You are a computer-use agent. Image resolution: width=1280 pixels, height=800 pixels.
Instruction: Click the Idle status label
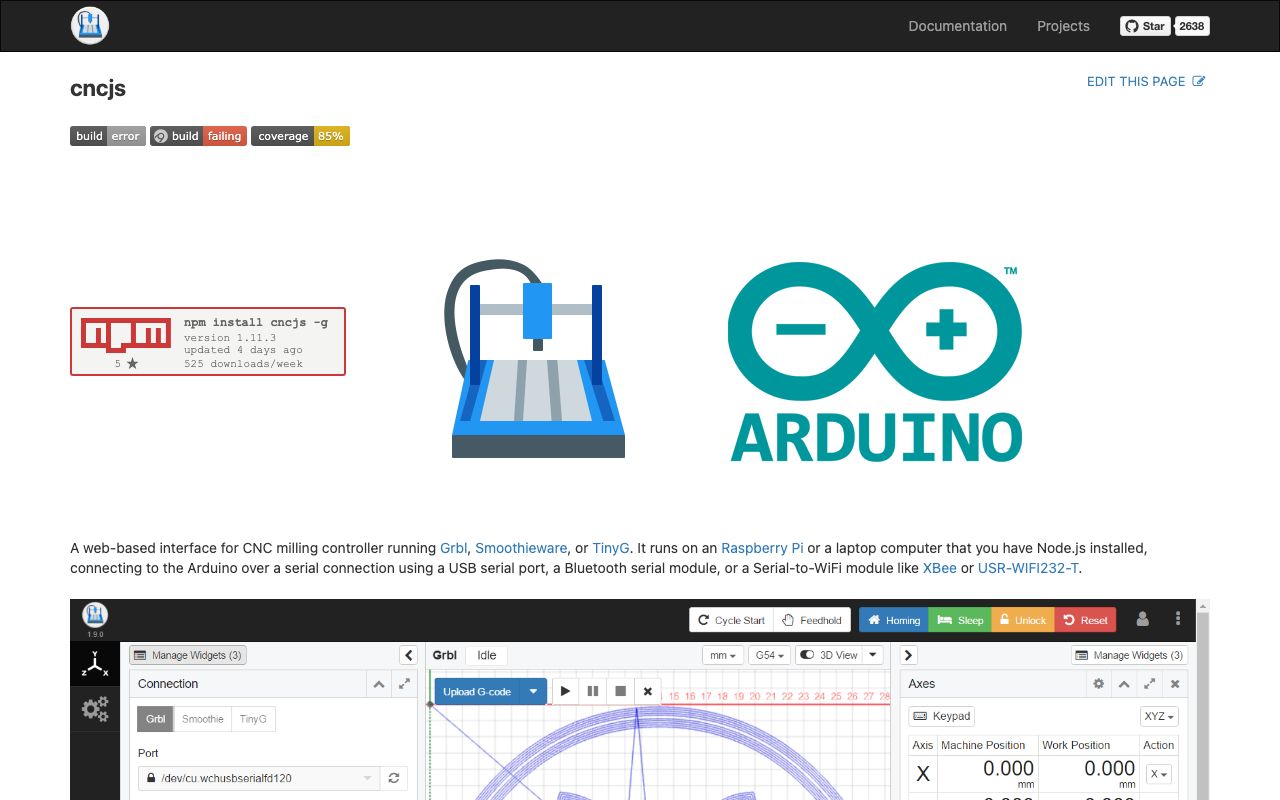pyautogui.click(x=487, y=655)
